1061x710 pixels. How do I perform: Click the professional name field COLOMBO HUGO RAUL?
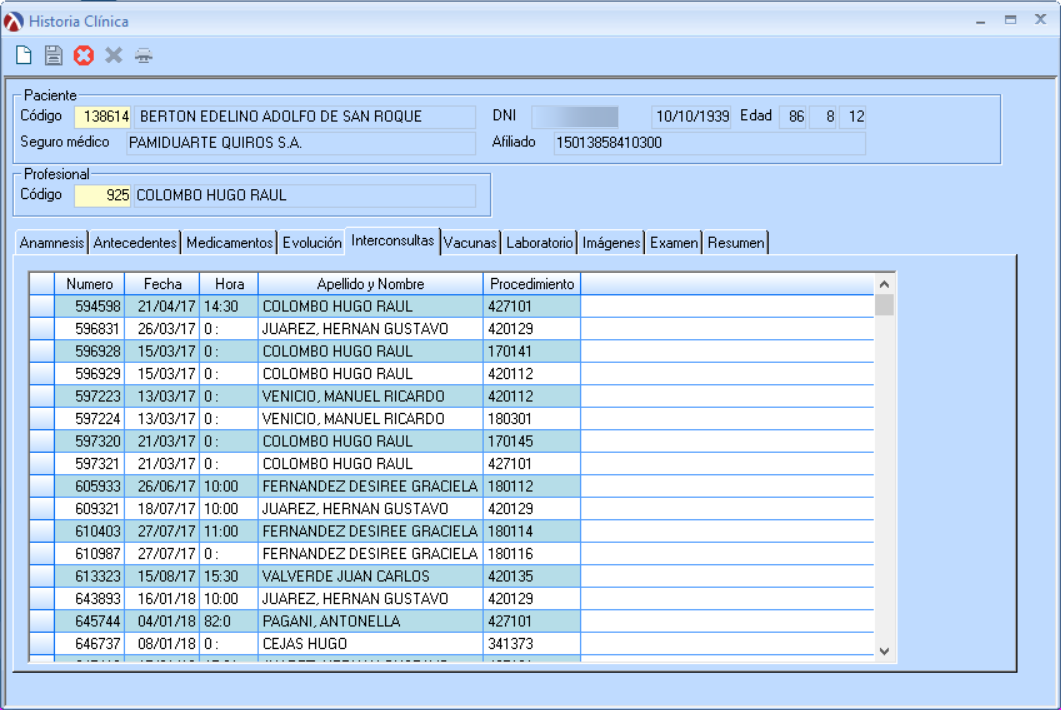click(304, 196)
